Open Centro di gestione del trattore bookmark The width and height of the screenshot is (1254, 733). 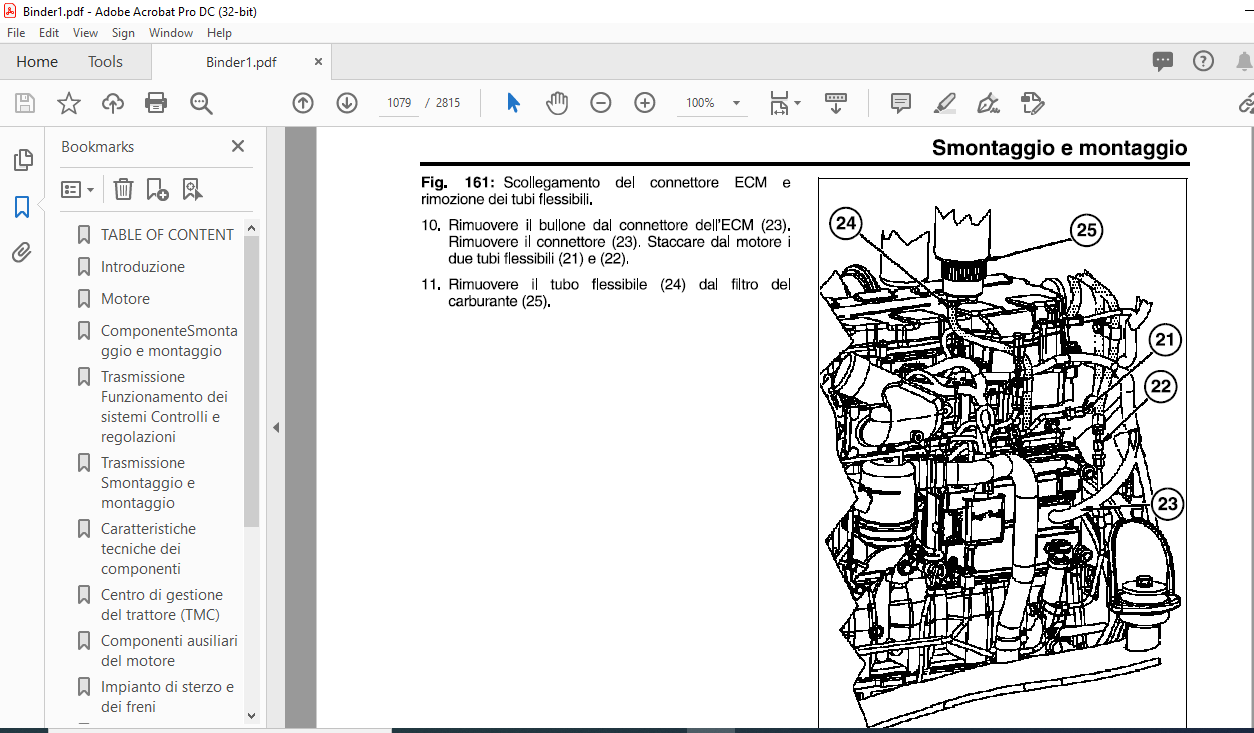click(160, 605)
